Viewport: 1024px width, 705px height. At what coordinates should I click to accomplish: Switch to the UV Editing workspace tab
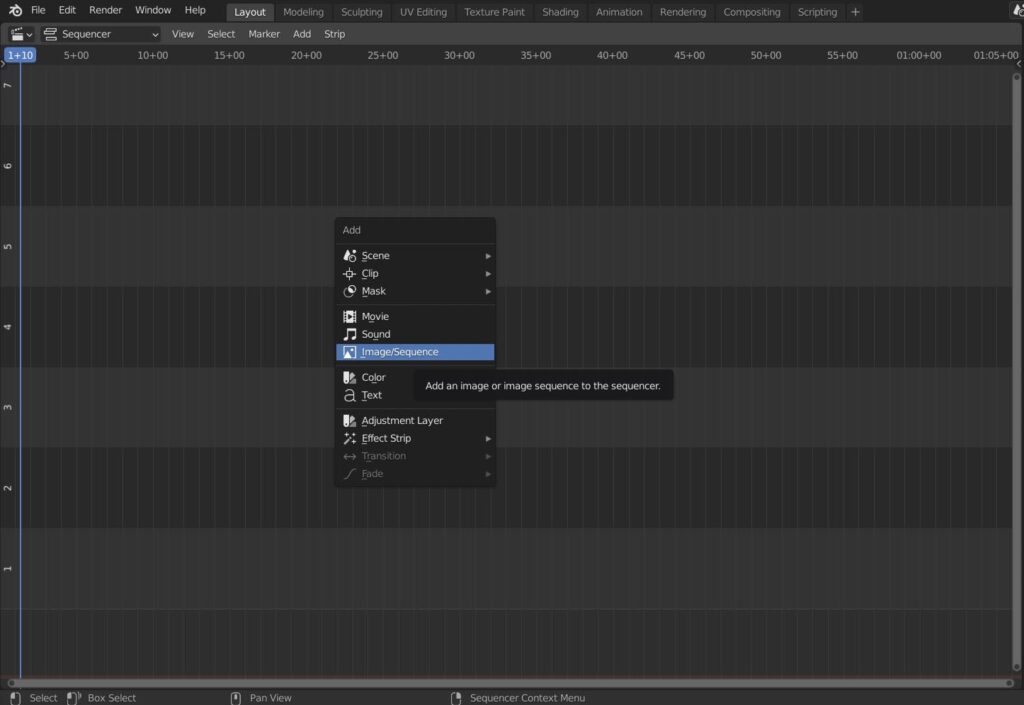point(423,12)
